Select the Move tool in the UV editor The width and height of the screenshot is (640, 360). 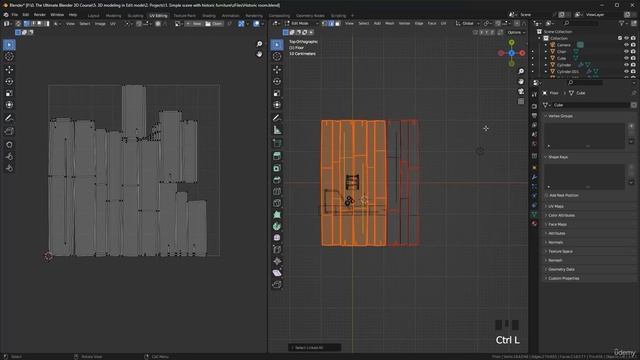click(x=9, y=69)
